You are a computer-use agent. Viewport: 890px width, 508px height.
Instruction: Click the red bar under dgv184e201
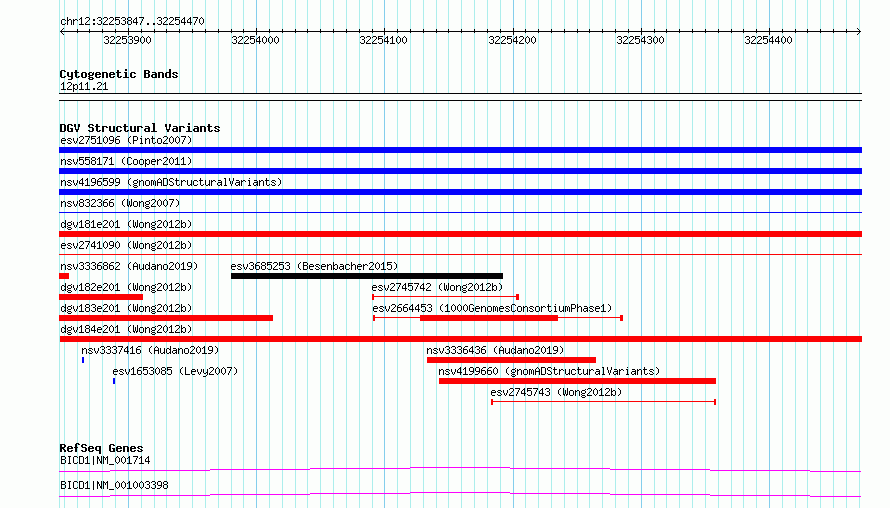(460, 339)
